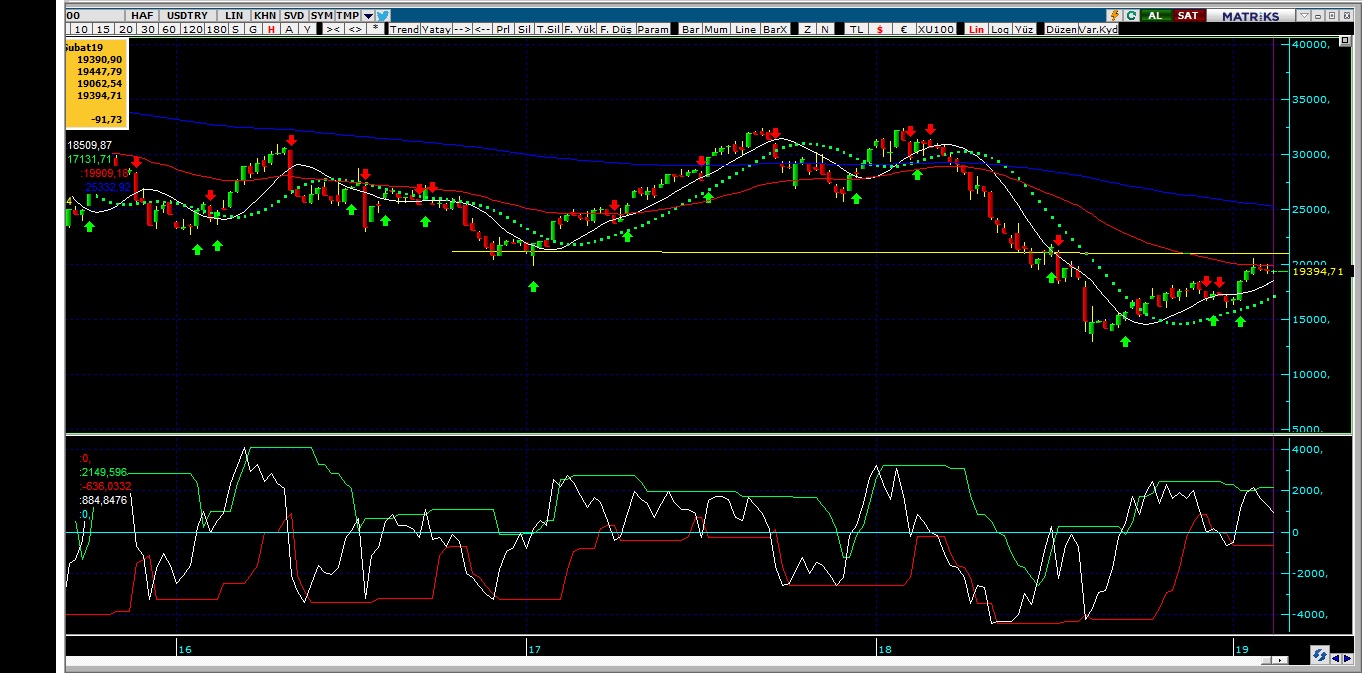The height and width of the screenshot is (673, 1362).
Task: Open the HAF period selector
Action: (141, 16)
